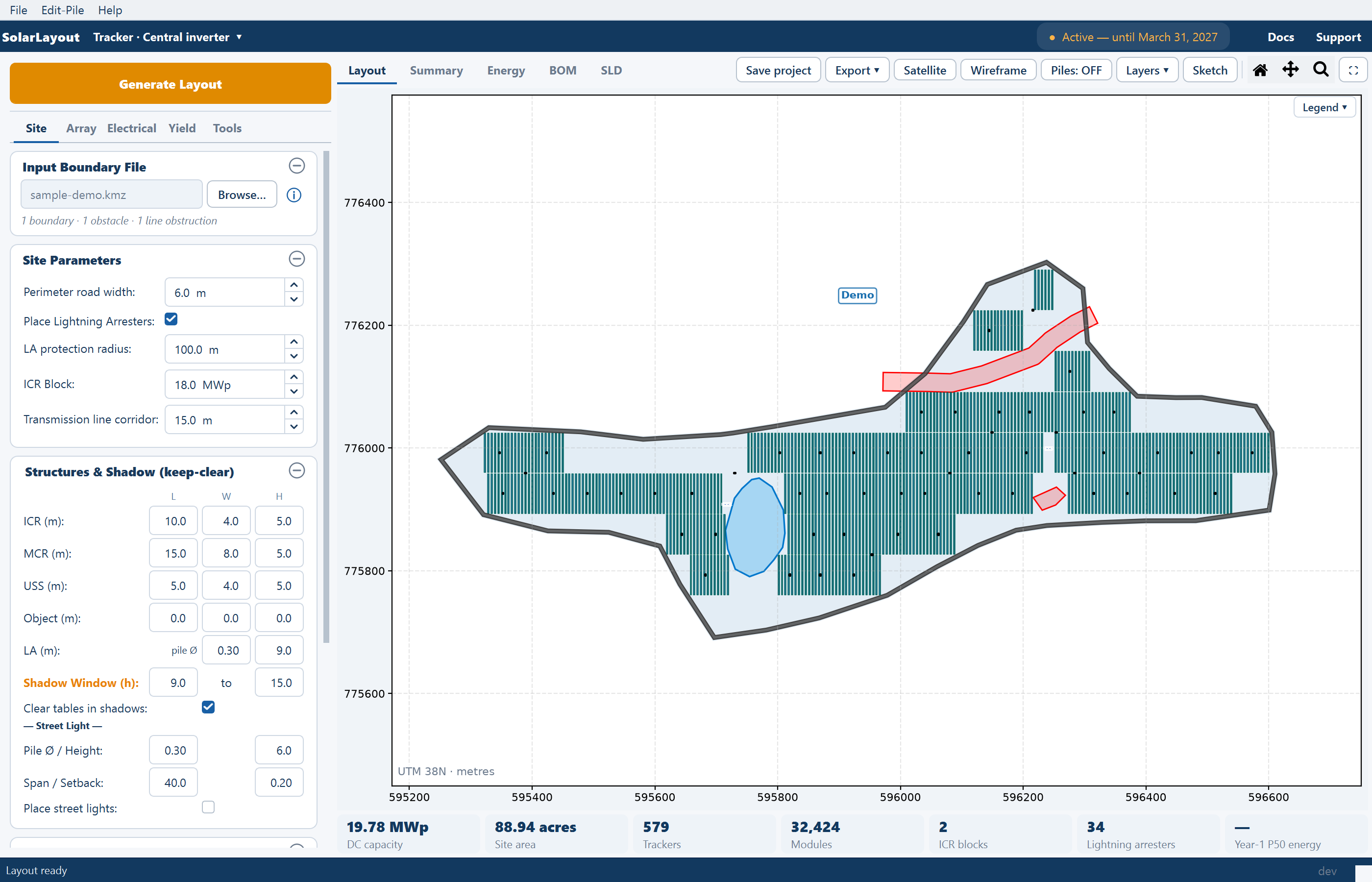Collapse the Input Boundary File section

click(x=296, y=166)
